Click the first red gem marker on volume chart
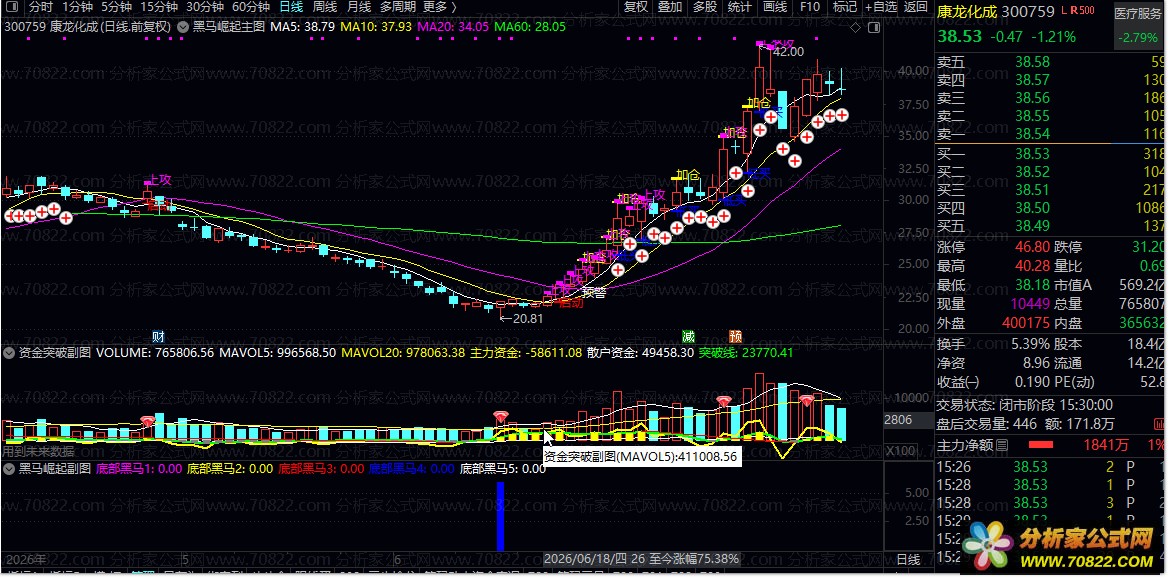This screenshot has height=578, width=1170. pyautogui.click(x=148, y=421)
